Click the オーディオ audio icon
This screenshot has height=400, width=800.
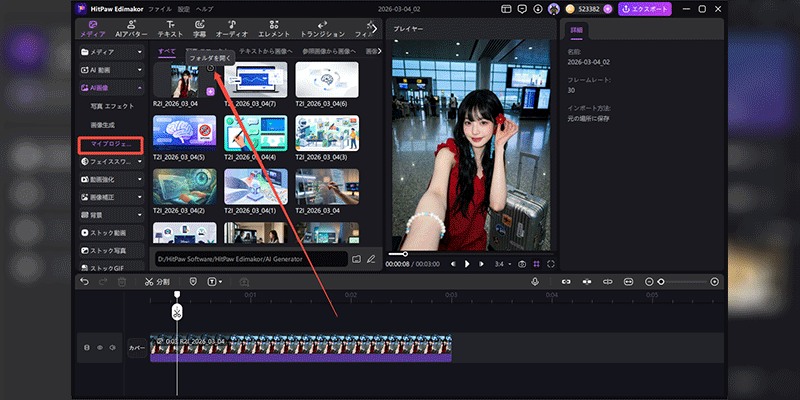tap(232, 28)
